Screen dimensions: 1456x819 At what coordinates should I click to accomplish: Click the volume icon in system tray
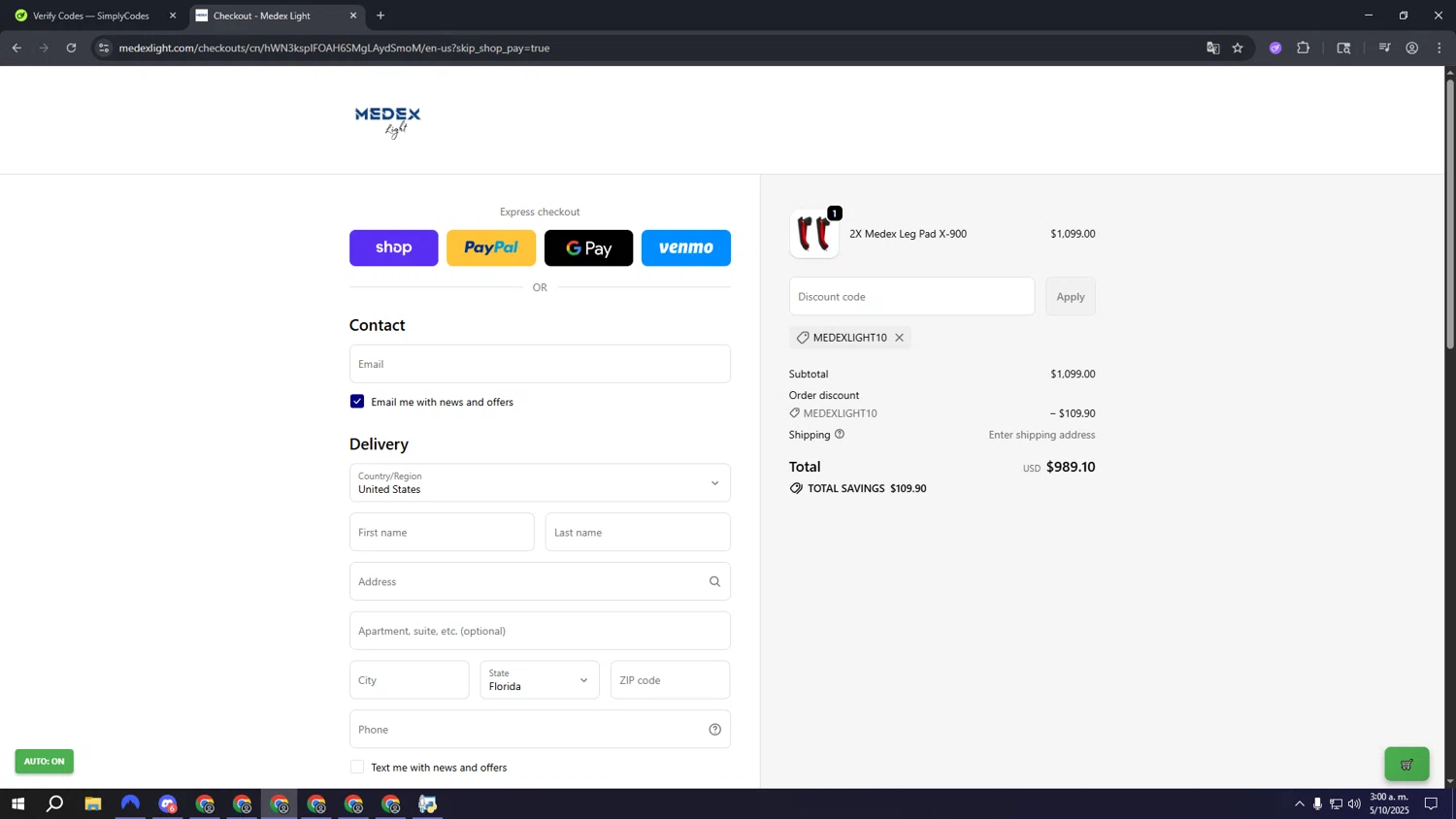click(x=1354, y=803)
